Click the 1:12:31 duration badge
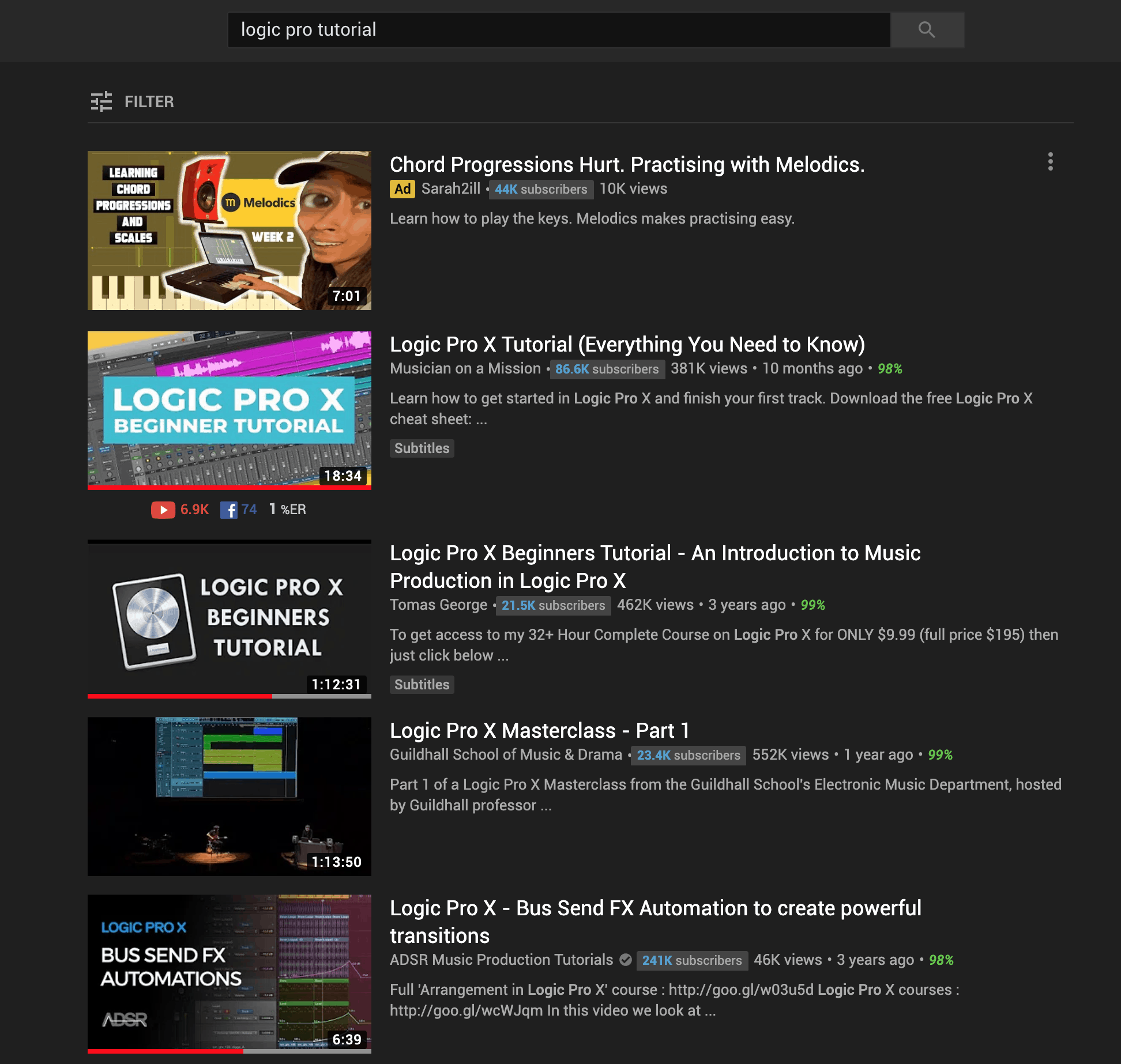Image resolution: width=1121 pixels, height=1064 pixels. [x=337, y=685]
